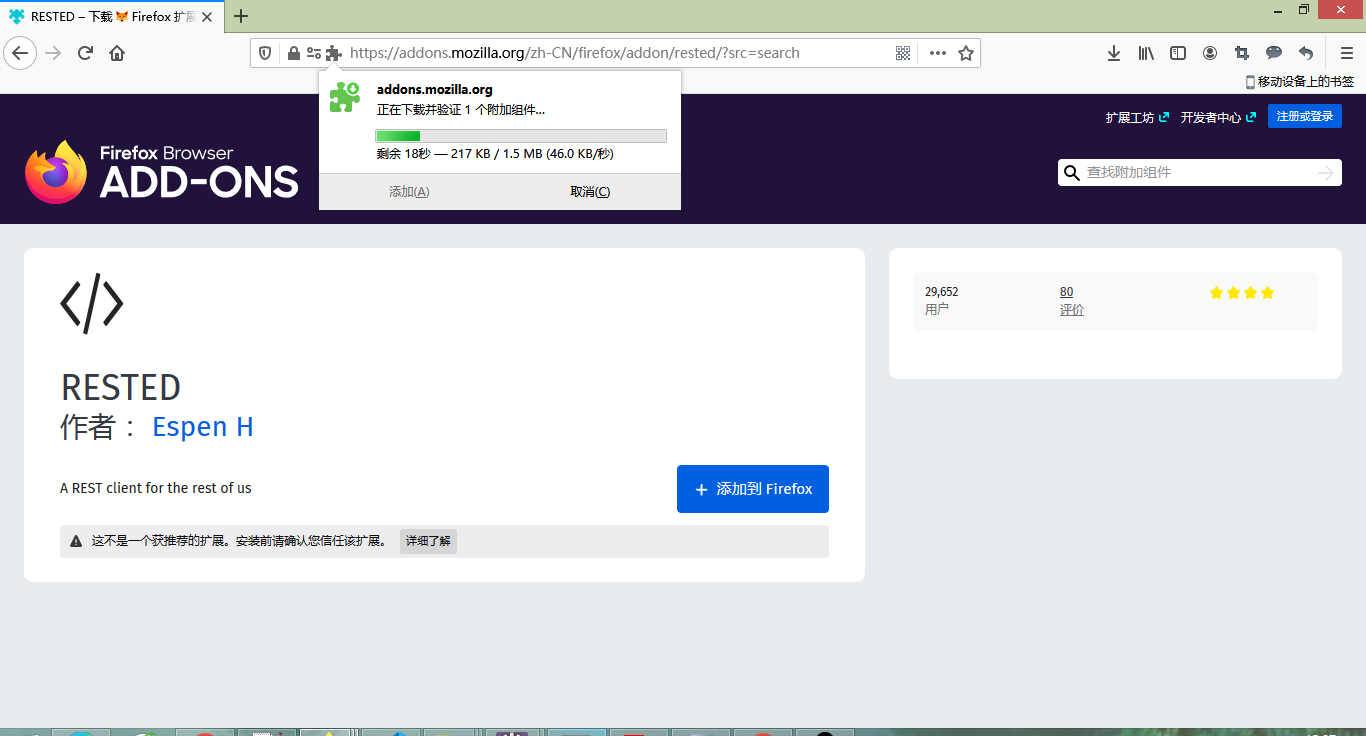Open the Firefox hamburger menu
The image size is (1366, 736).
click(1347, 53)
